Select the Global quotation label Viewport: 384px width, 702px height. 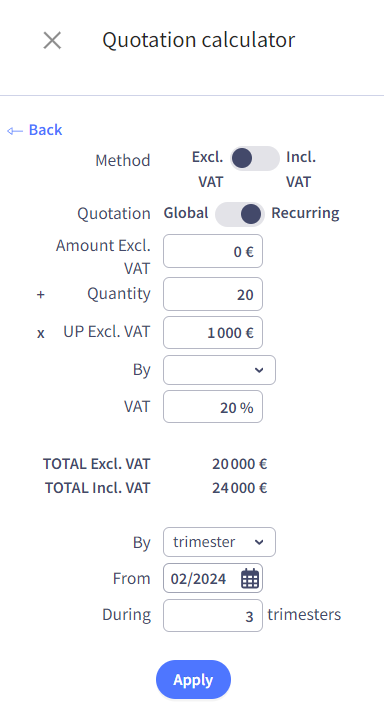point(186,213)
